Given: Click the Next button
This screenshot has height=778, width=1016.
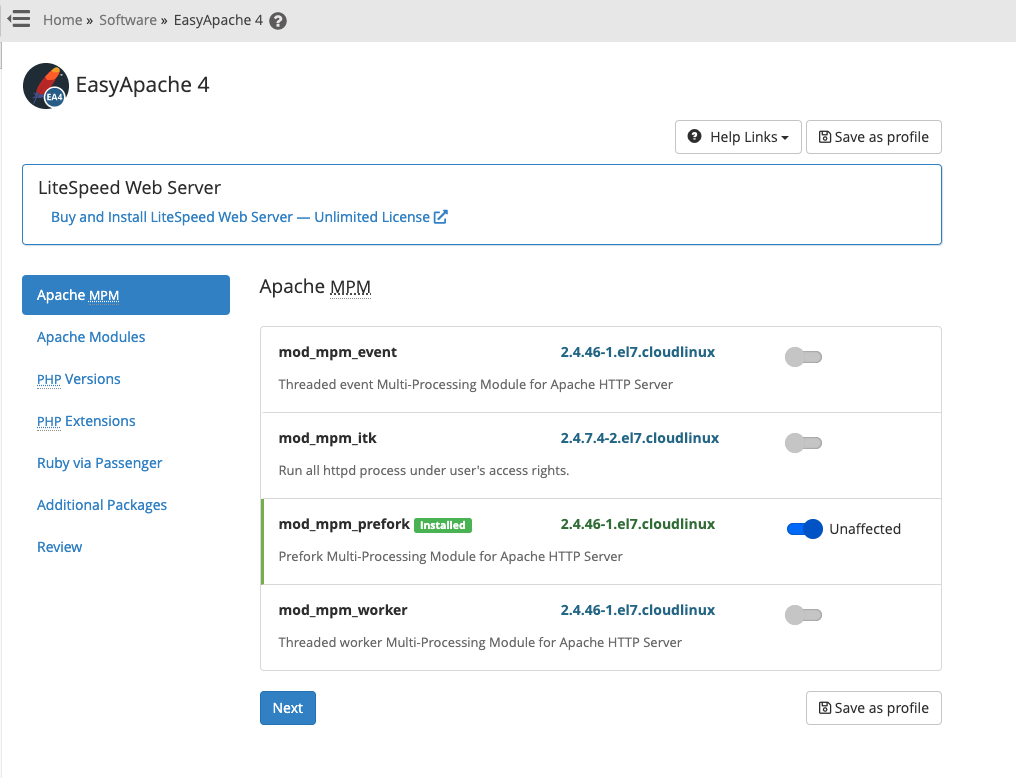Looking at the screenshot, I should [x=288, y=707].
